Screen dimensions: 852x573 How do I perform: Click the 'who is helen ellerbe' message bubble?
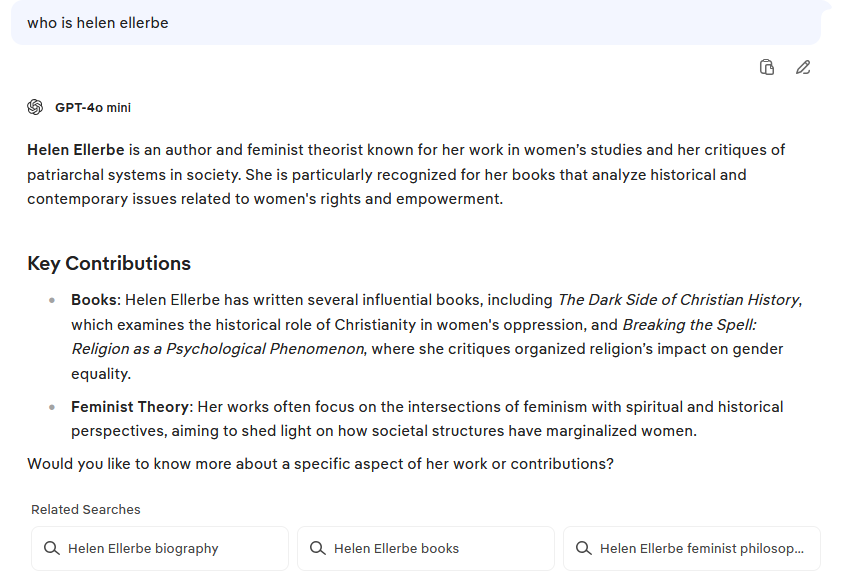[416, 23]
